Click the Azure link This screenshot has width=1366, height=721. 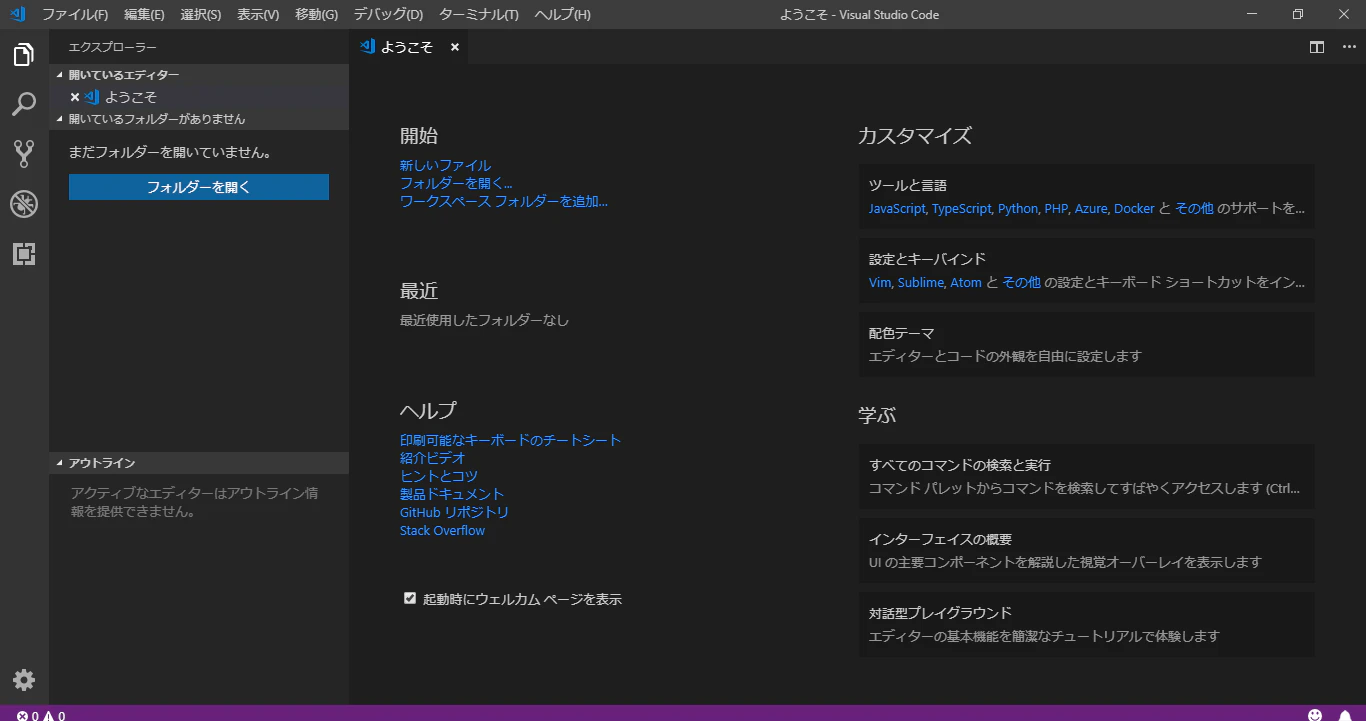coord(1091,209)
